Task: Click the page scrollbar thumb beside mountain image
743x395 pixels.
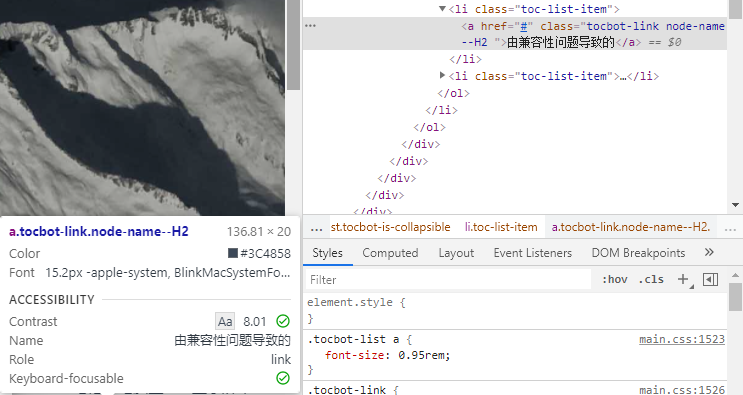Action: (x=294, y=45)
